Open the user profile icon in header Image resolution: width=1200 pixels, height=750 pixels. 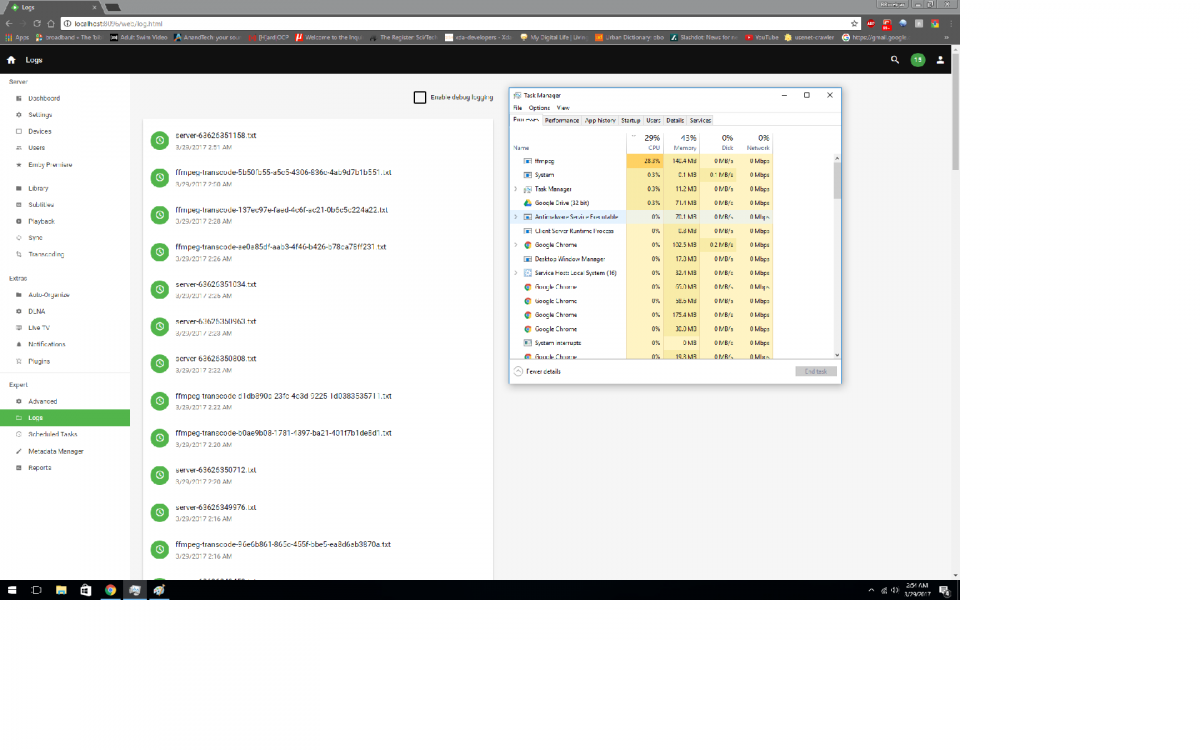click(x=941, y=60)
